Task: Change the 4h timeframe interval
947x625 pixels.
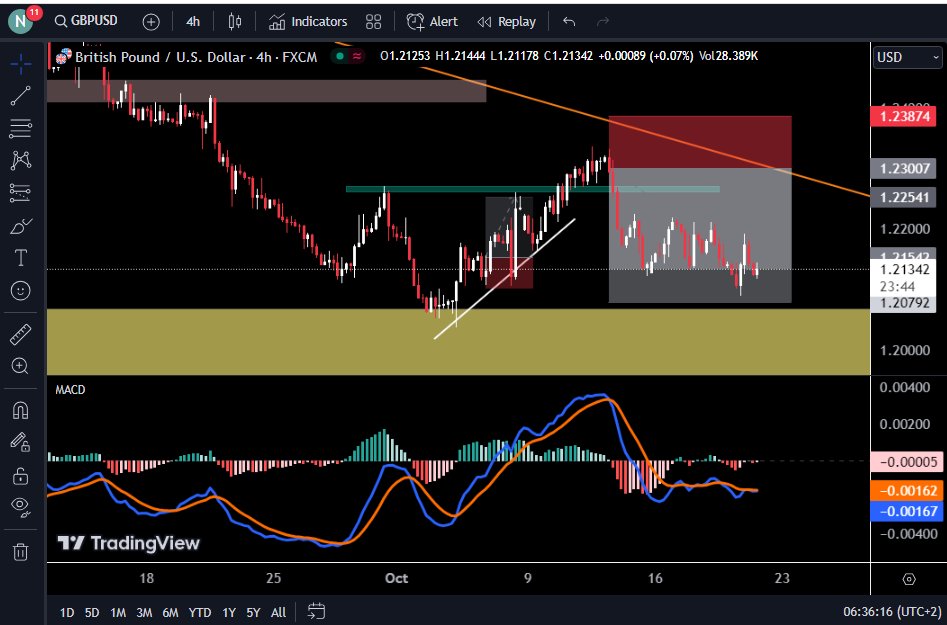Action: [x=193, y=22]
